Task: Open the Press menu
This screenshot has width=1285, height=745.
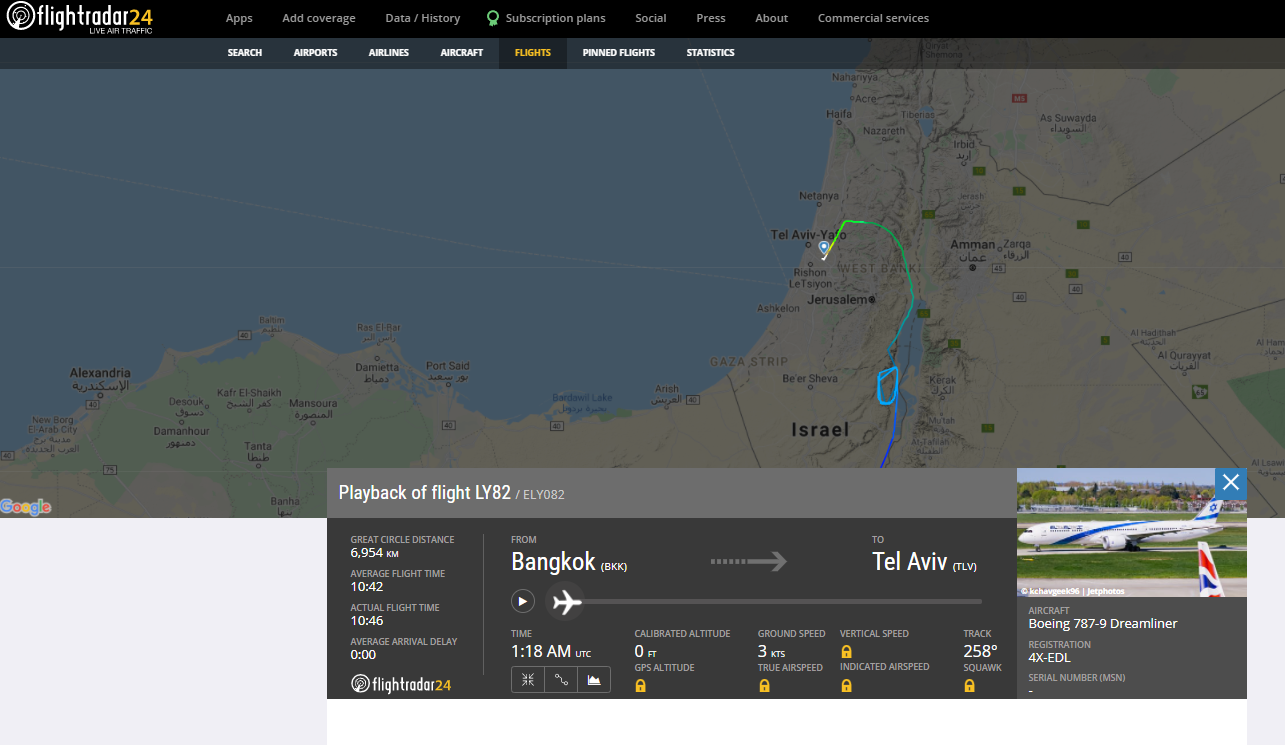Action: tap(711, 18)
